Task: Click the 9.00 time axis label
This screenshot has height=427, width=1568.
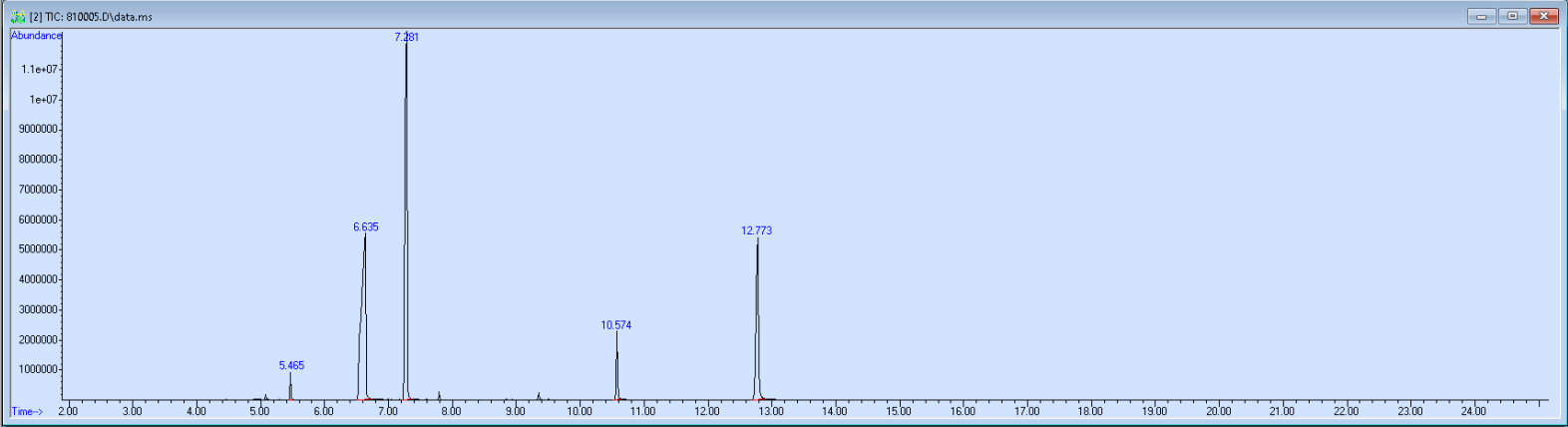Action: coord(515,411)
